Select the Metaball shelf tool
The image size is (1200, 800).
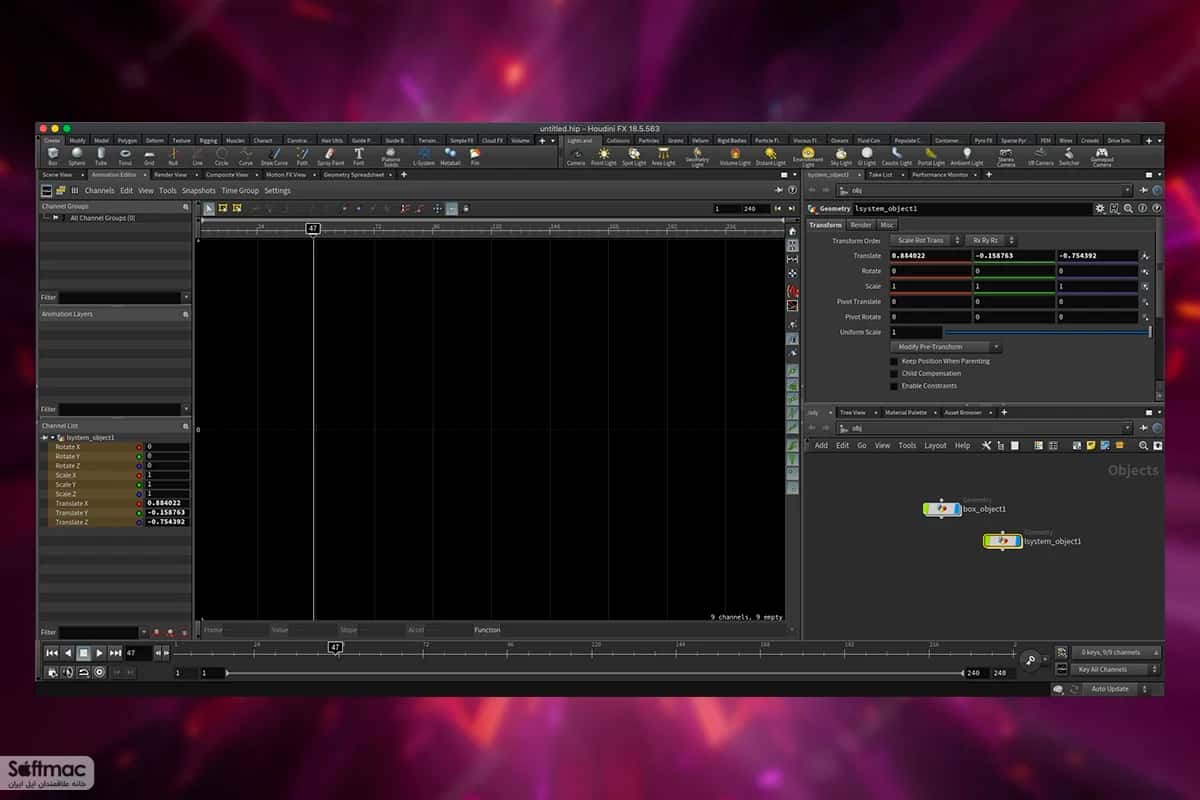coord(450,155)
